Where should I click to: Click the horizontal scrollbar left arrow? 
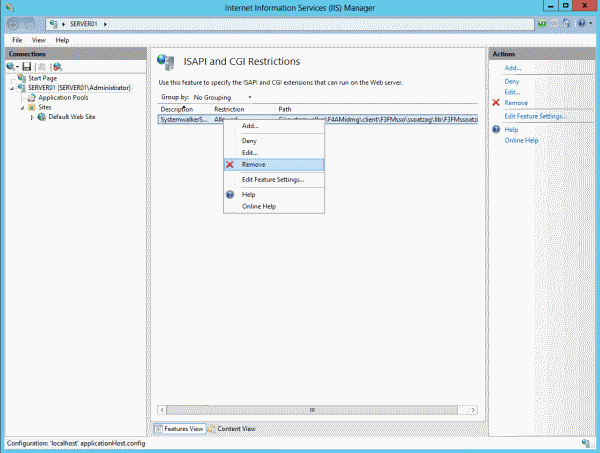pyautogui.click(x=162, y=410)
